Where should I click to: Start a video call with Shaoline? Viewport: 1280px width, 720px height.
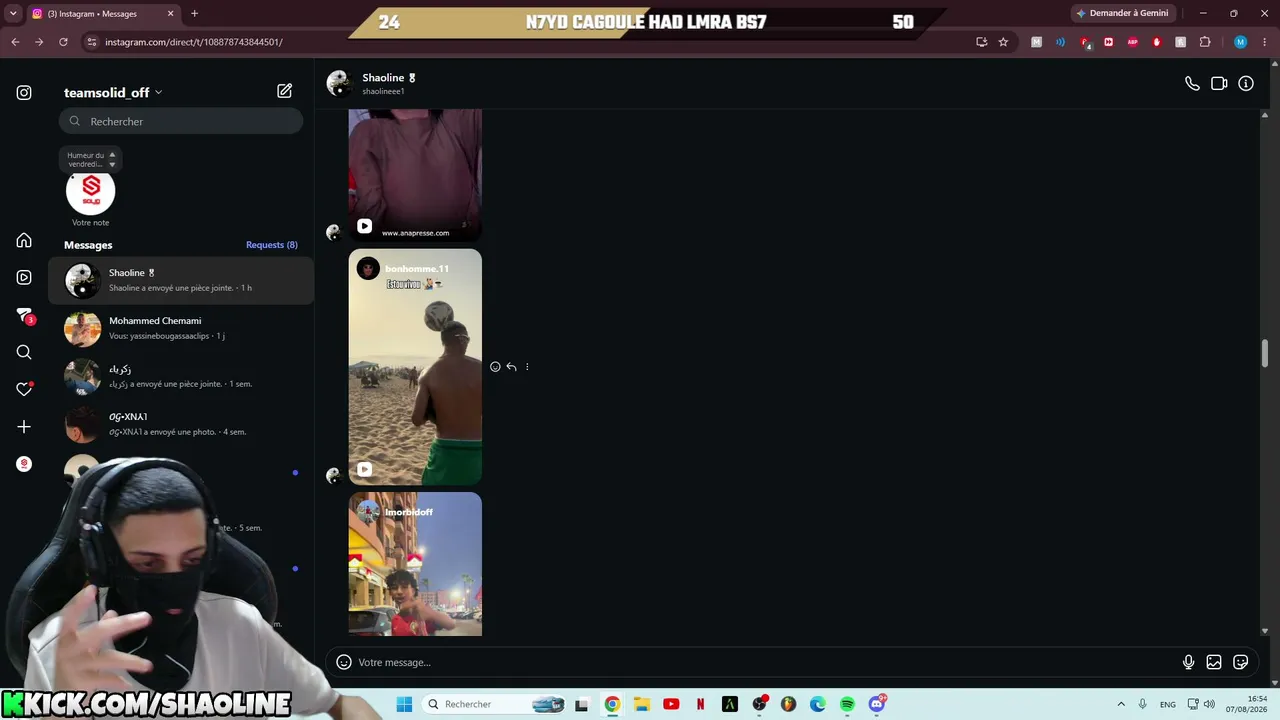point(1219,84)
